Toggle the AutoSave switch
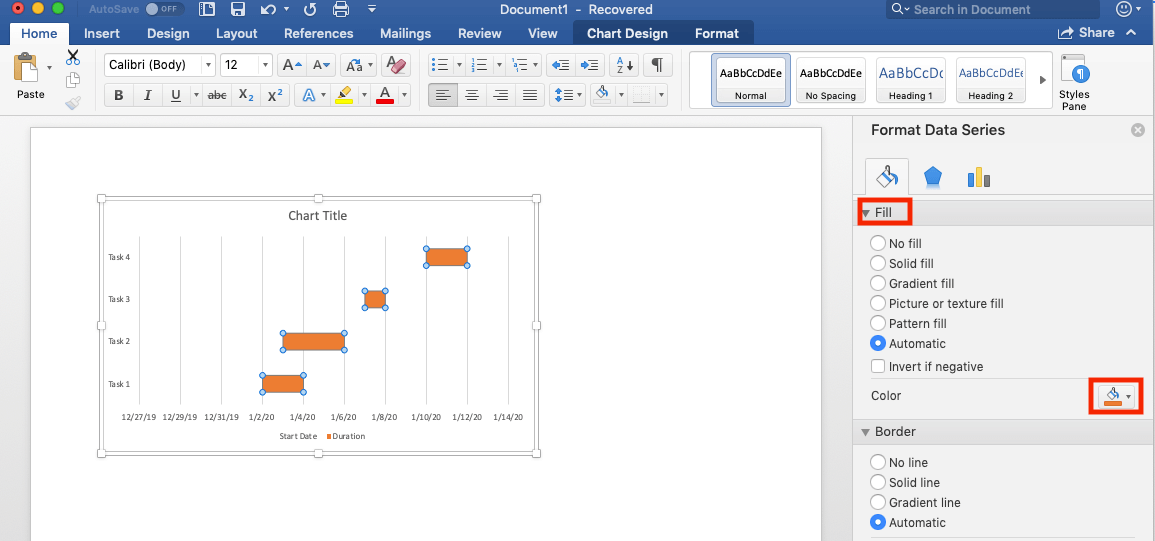 [165, 10]
